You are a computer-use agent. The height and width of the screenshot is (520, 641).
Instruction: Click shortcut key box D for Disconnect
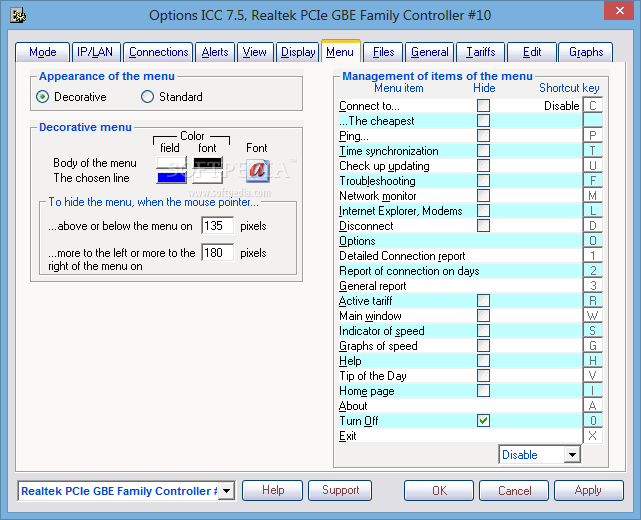(x=592, y=225)
